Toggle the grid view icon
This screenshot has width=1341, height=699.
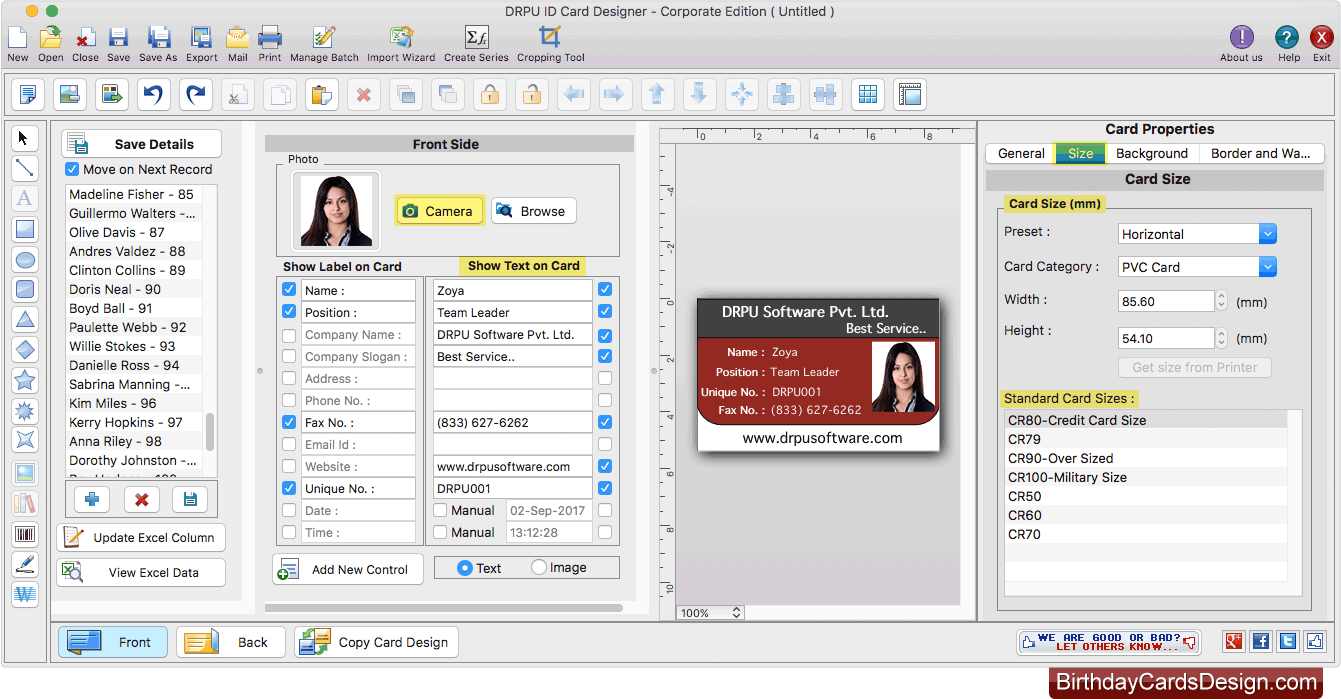pos(868,95)
